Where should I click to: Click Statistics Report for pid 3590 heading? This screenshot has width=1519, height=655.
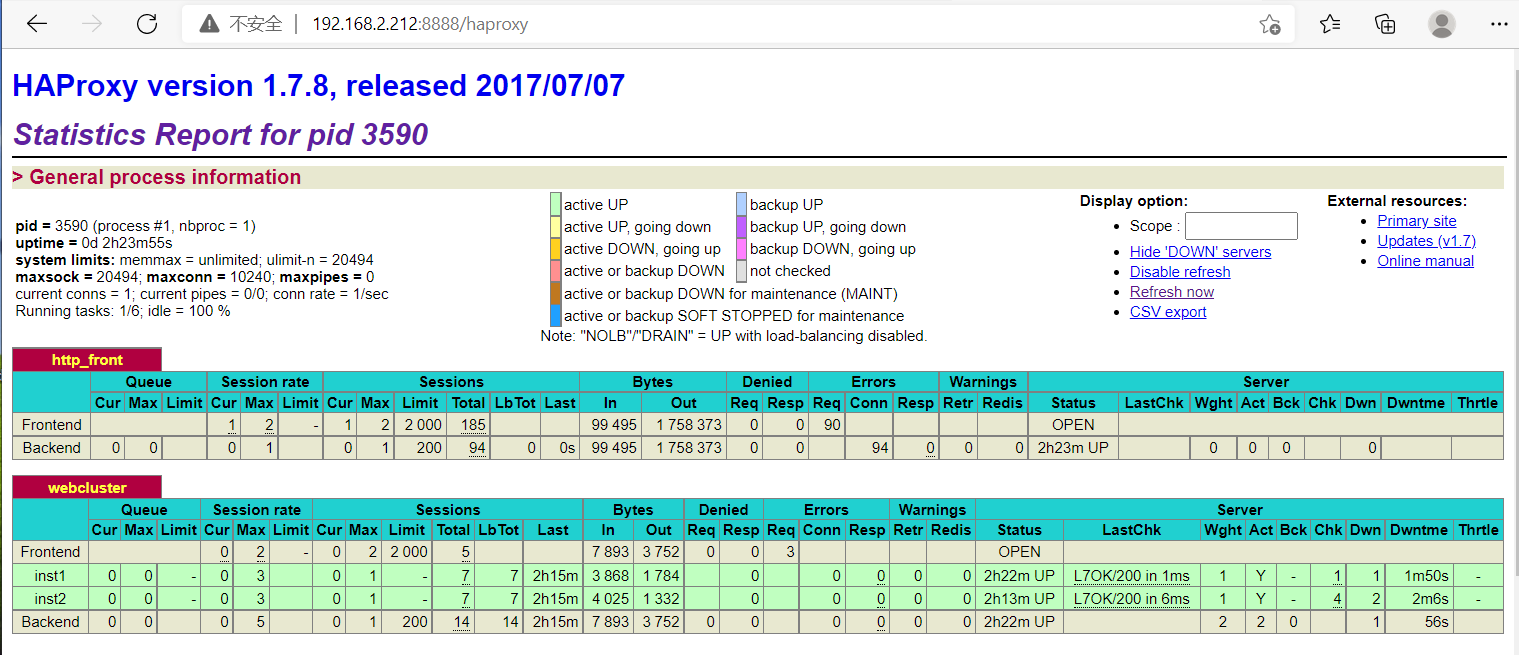coord(221,135)
